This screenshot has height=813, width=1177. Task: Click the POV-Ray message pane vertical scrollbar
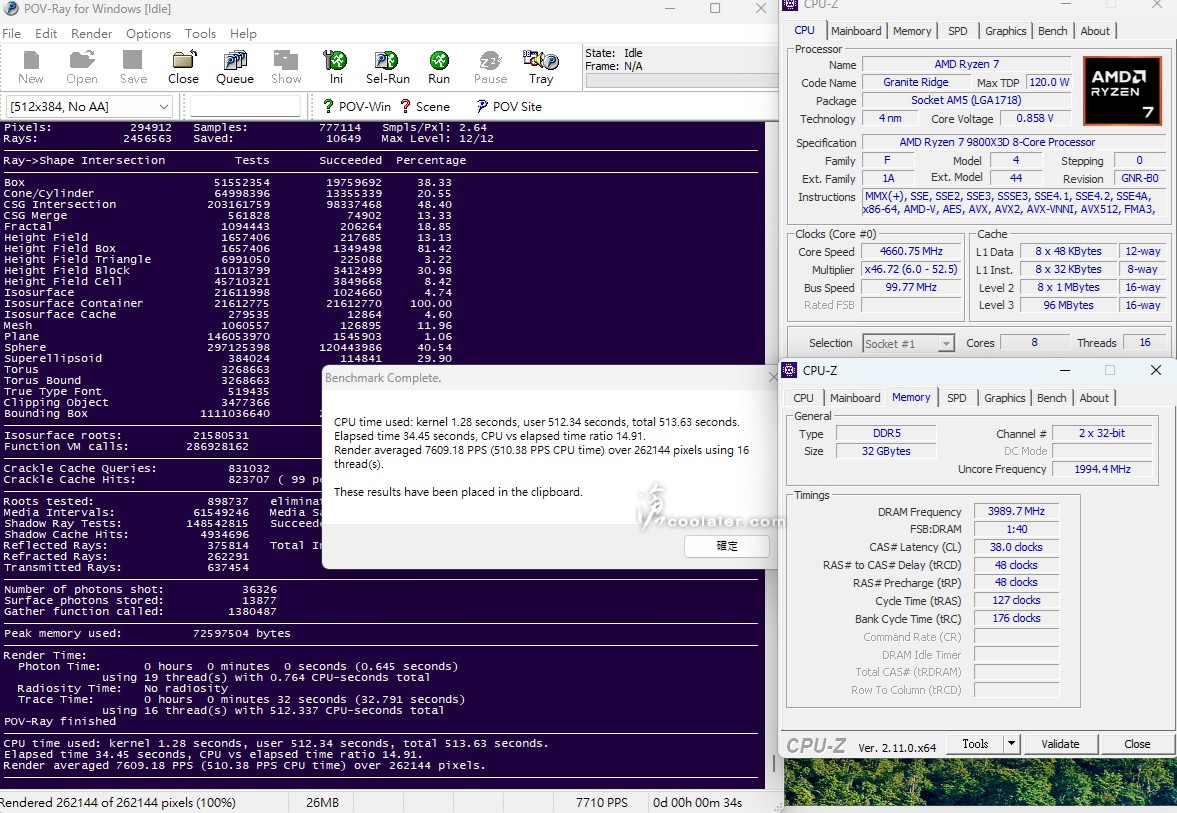pos(772,454)
